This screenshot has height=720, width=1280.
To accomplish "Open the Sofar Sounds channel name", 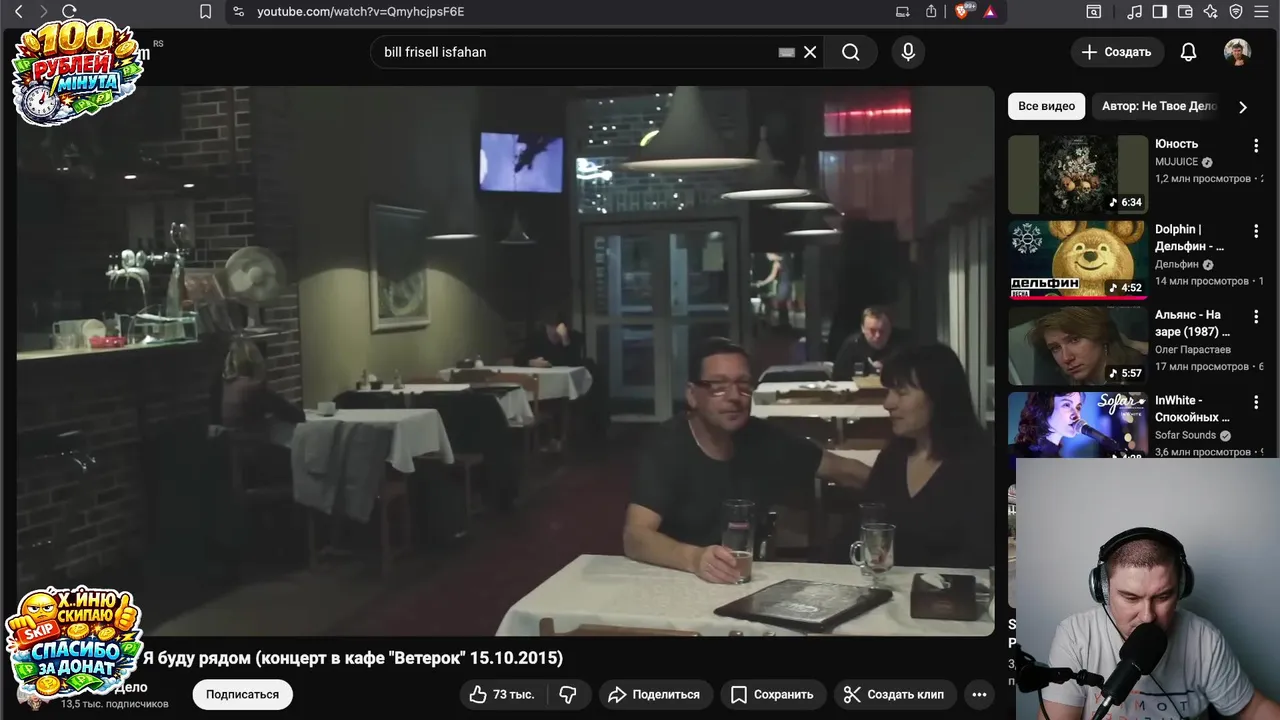I will (1185, 435).
